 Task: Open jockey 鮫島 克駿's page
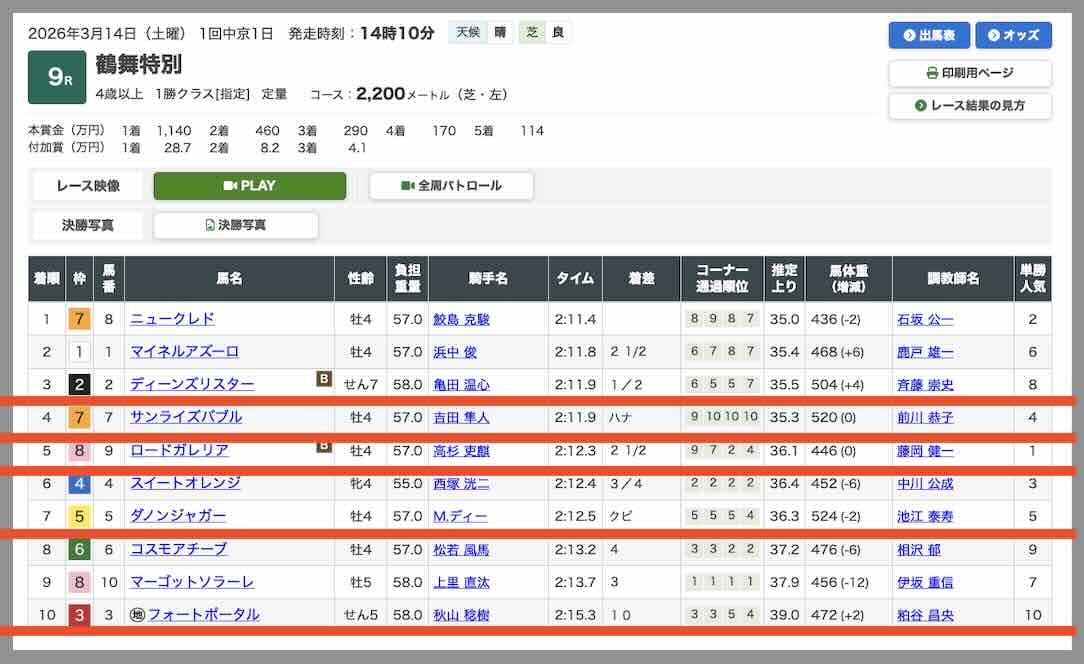click(461, 320)
